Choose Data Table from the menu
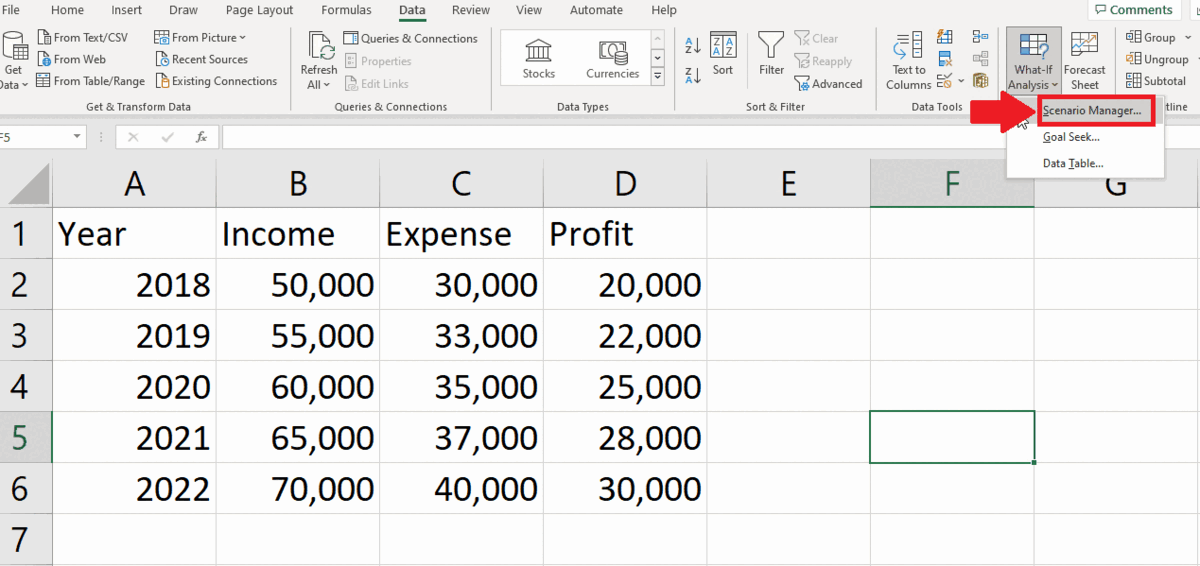Viewport: 1200px width, 566px height. coord(1073,163)
